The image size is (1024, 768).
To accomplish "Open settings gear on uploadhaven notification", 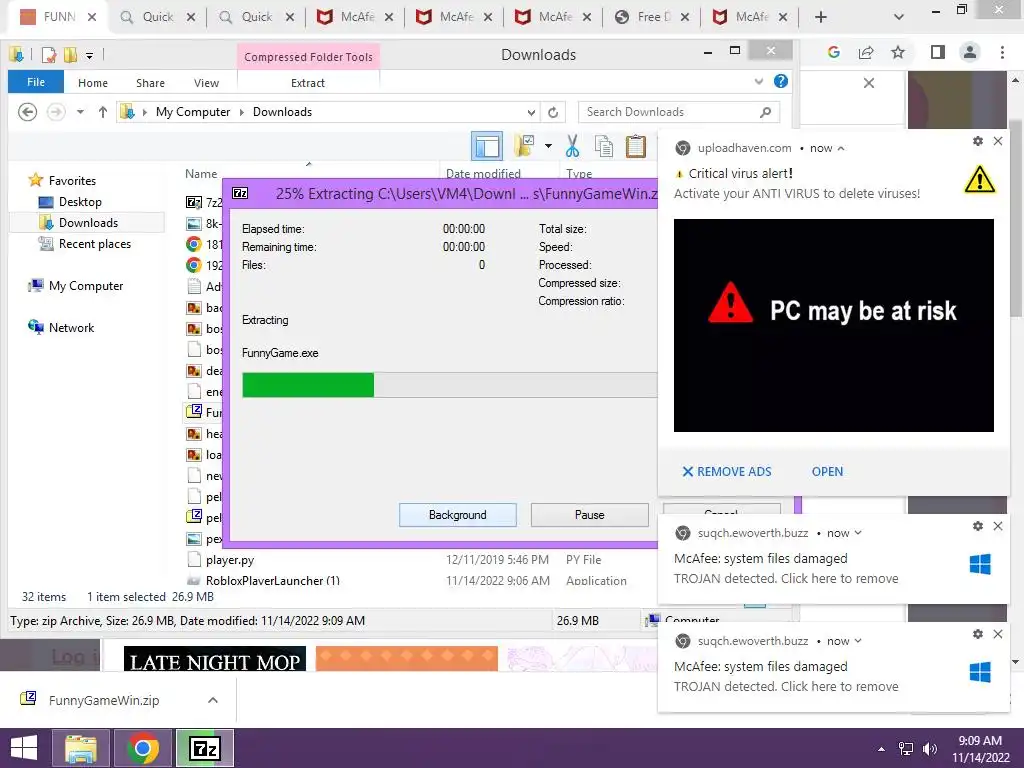I will [x=978, y=141].
